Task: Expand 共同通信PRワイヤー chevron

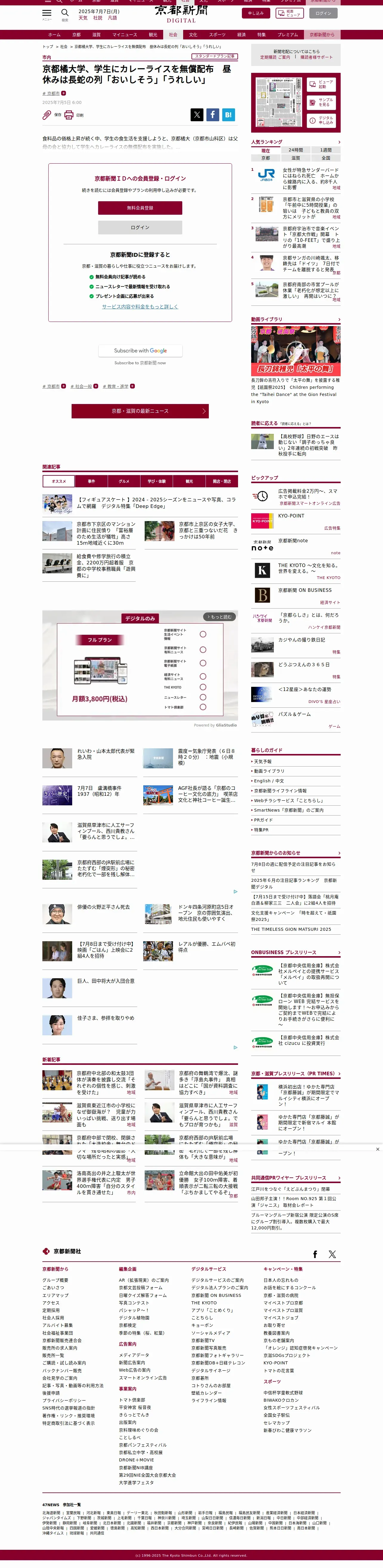Action: (339, 1178)
